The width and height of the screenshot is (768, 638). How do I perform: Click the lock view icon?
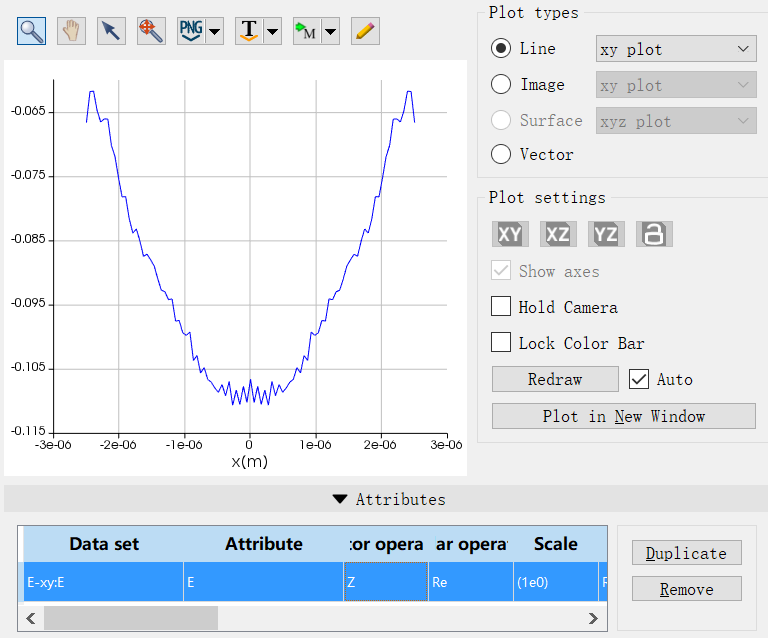(x=654, y=234)
